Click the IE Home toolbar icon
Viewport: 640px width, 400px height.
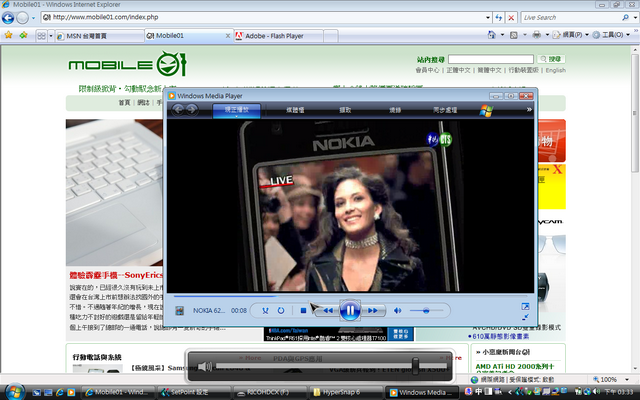pos(491,35)
